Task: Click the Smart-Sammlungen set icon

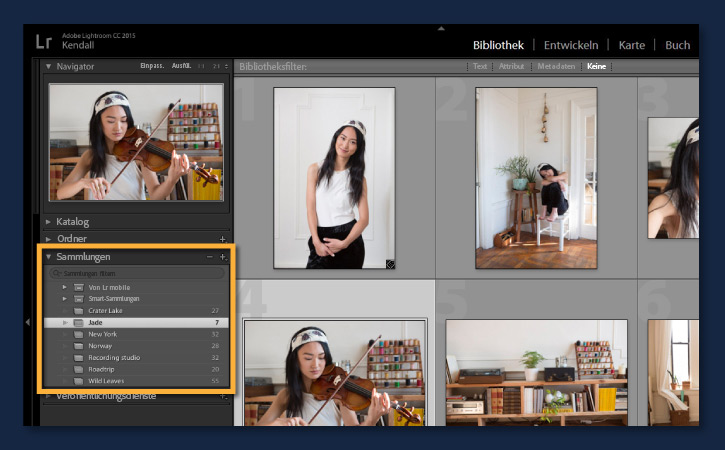Action: (x=79, y=299)
